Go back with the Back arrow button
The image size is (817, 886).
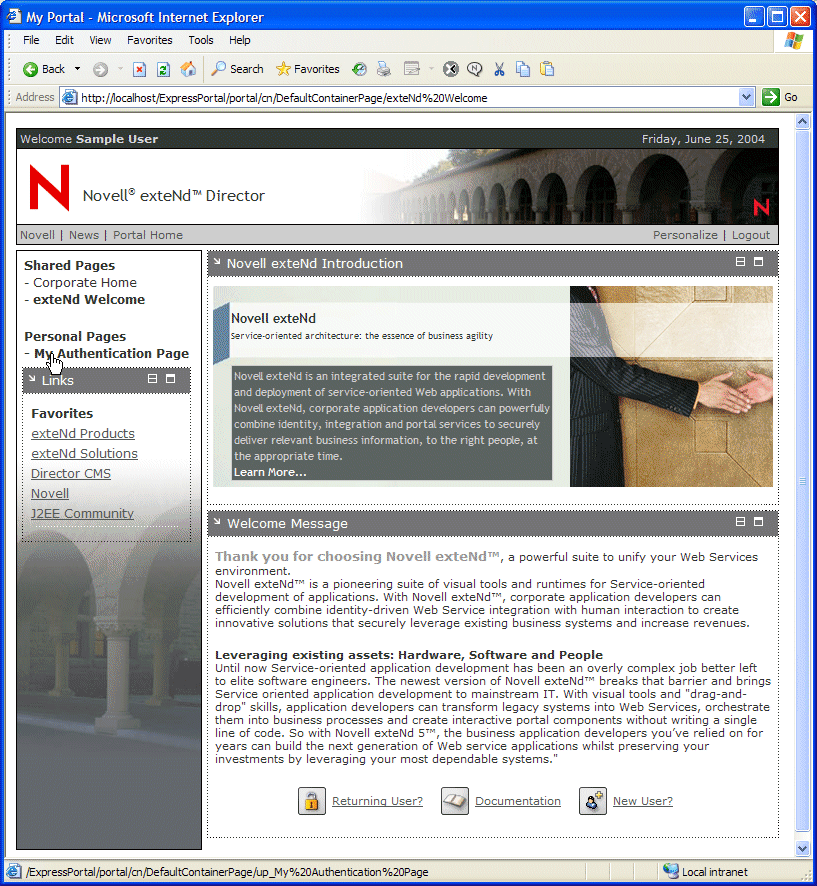point(44,69)
